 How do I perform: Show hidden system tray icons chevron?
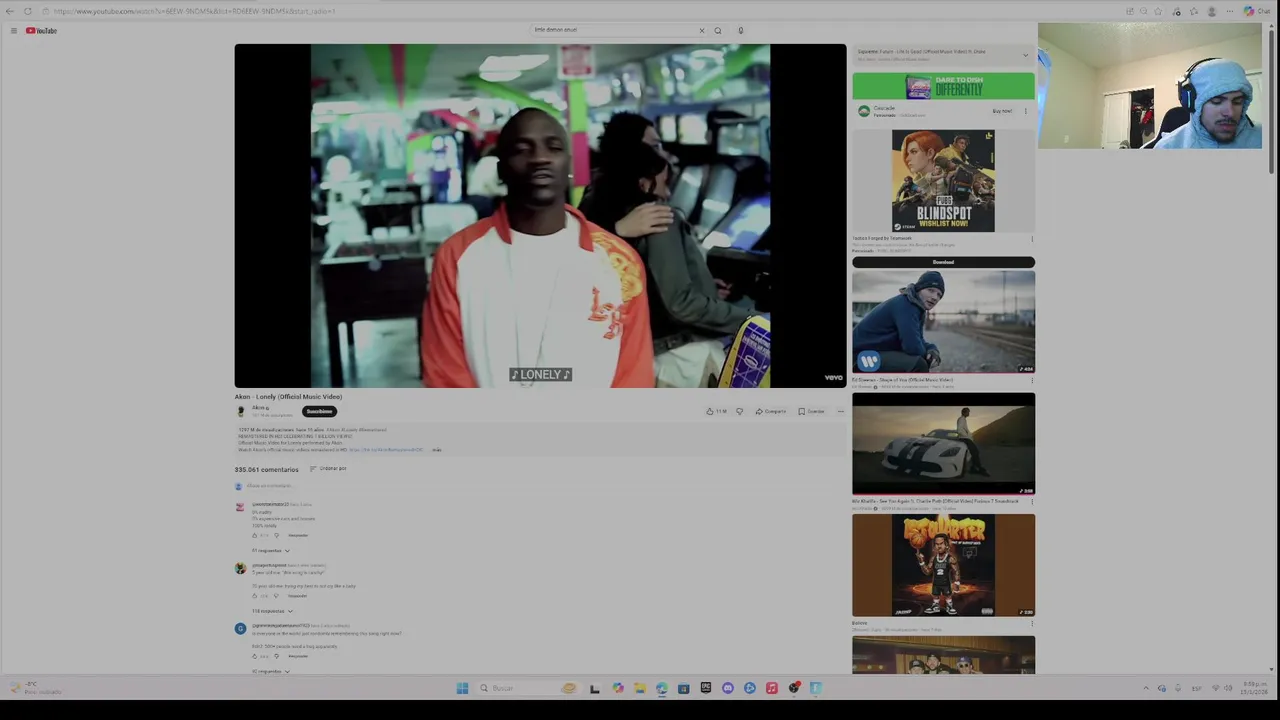tap(1146, 688)
